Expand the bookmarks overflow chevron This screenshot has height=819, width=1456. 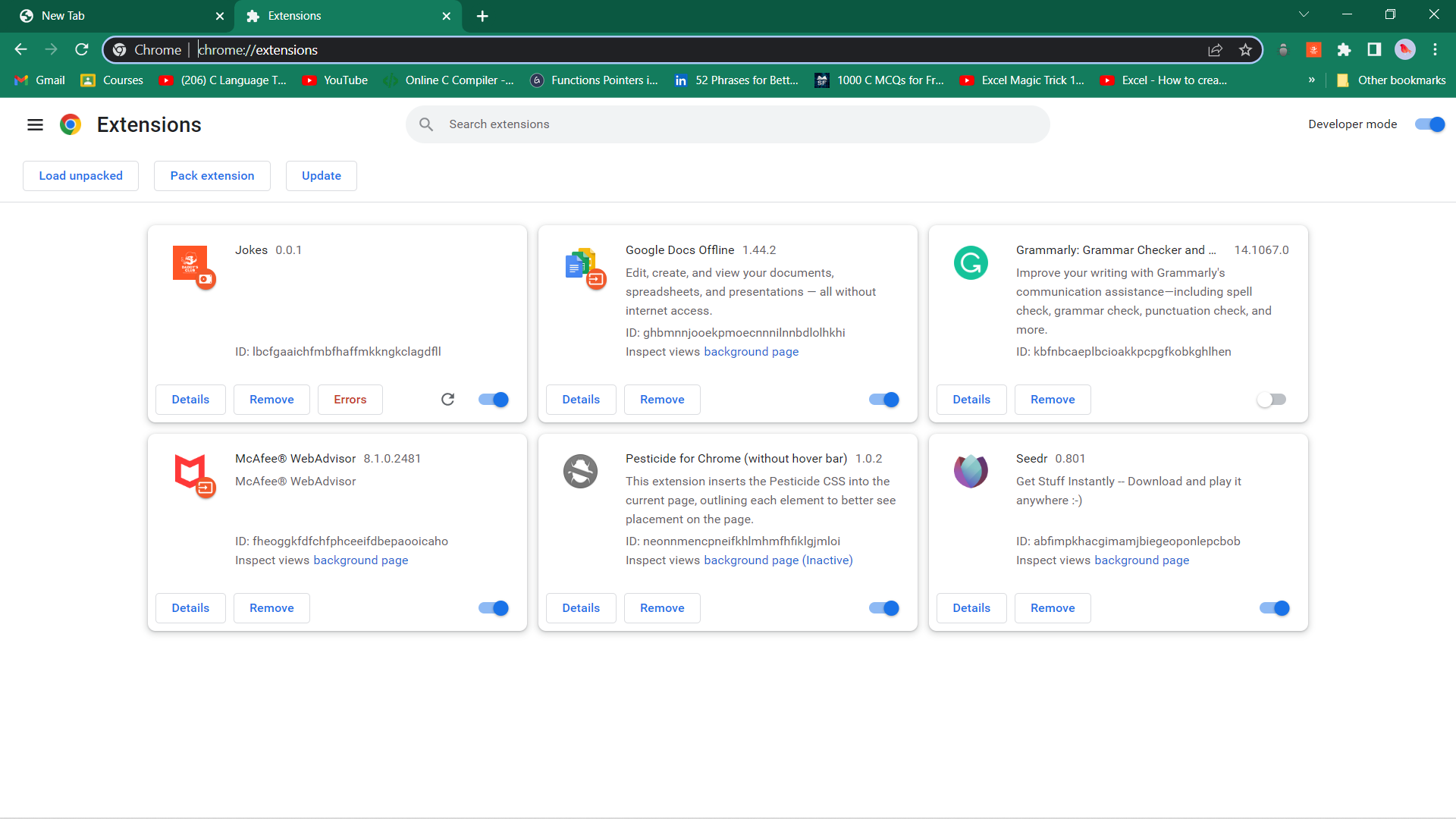point(1312,80)
